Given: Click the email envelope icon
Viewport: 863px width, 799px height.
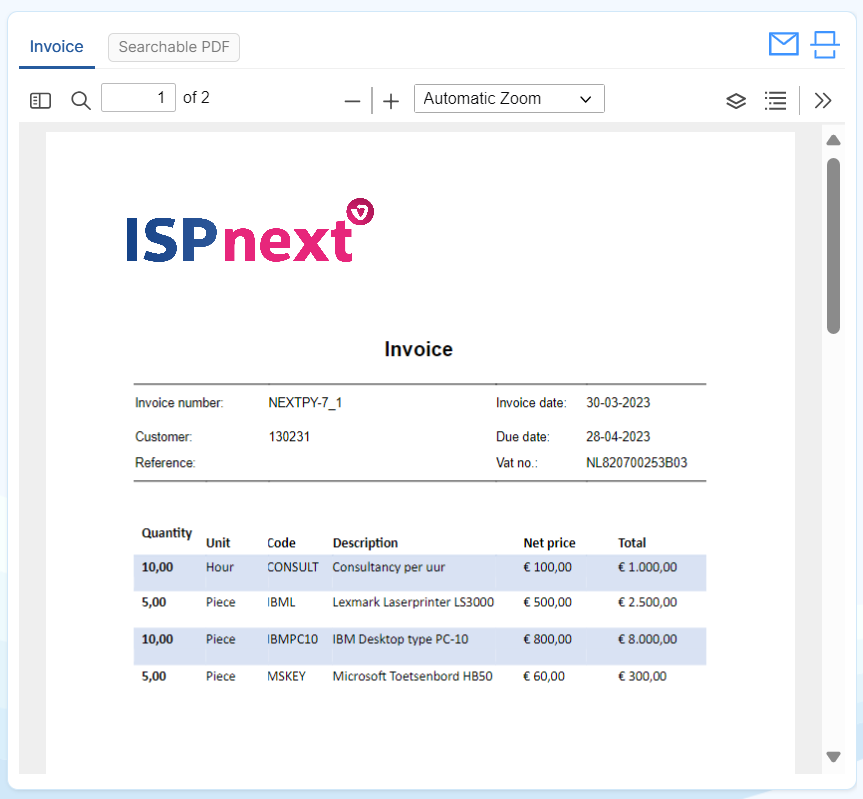Looking at the screenshot, I should pos(783,44).
